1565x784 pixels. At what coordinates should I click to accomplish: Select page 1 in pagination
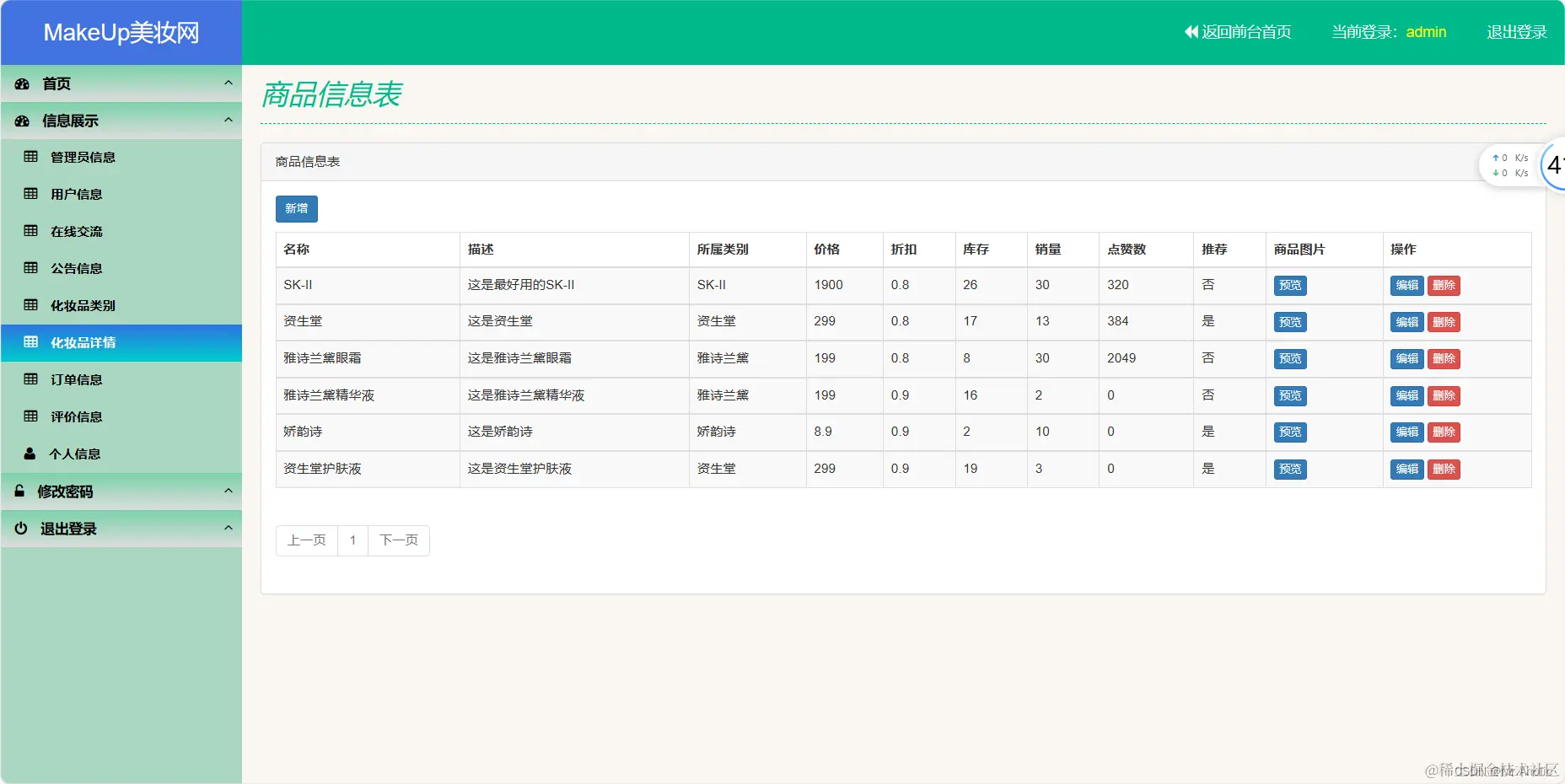353,540
